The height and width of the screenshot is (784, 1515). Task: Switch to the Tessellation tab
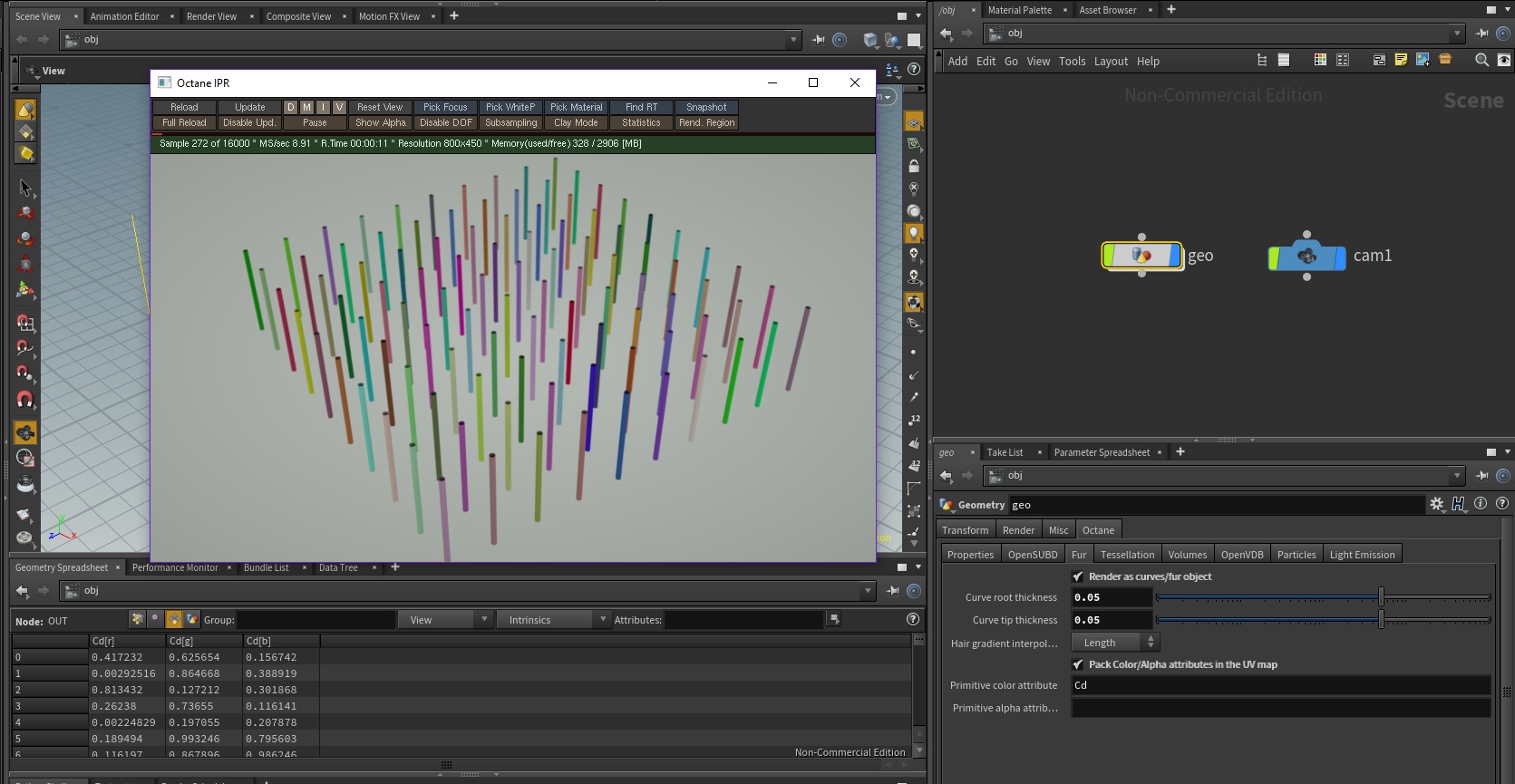[1127, 555]
